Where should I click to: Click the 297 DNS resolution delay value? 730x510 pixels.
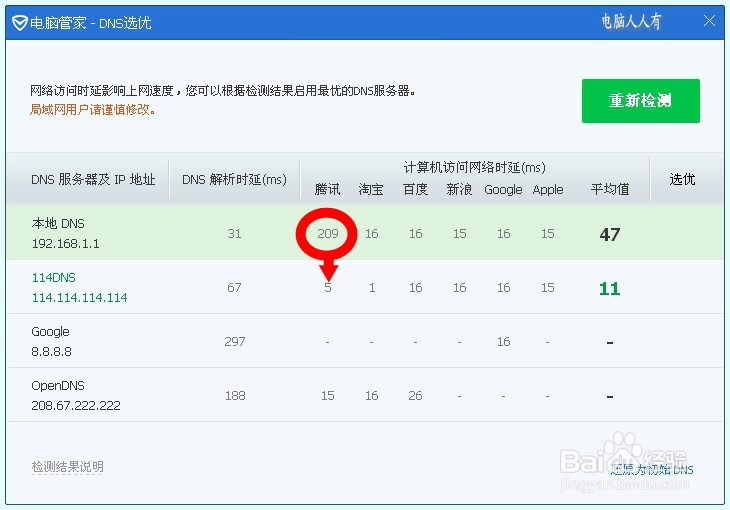coord(235,341)
